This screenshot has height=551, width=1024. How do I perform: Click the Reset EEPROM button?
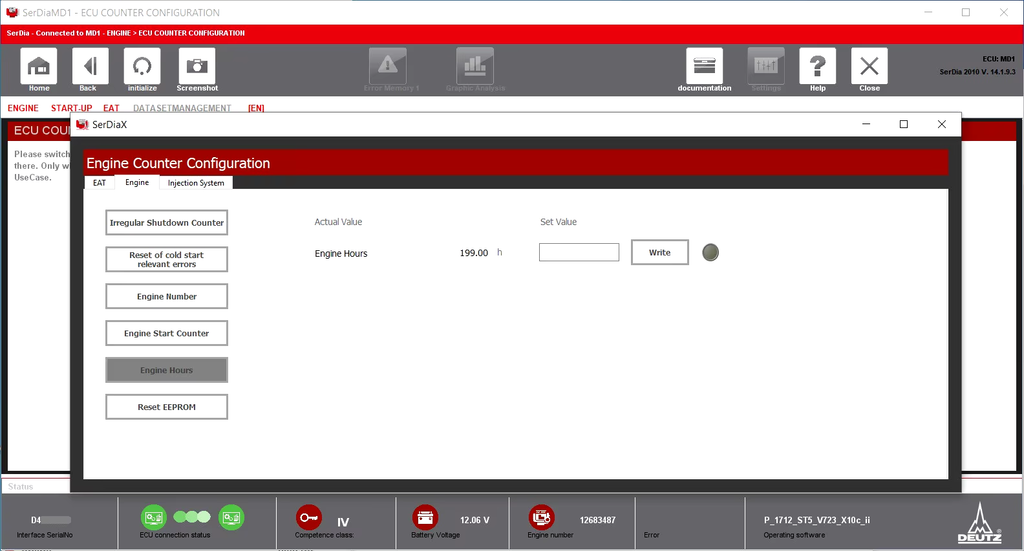(167, 407)
